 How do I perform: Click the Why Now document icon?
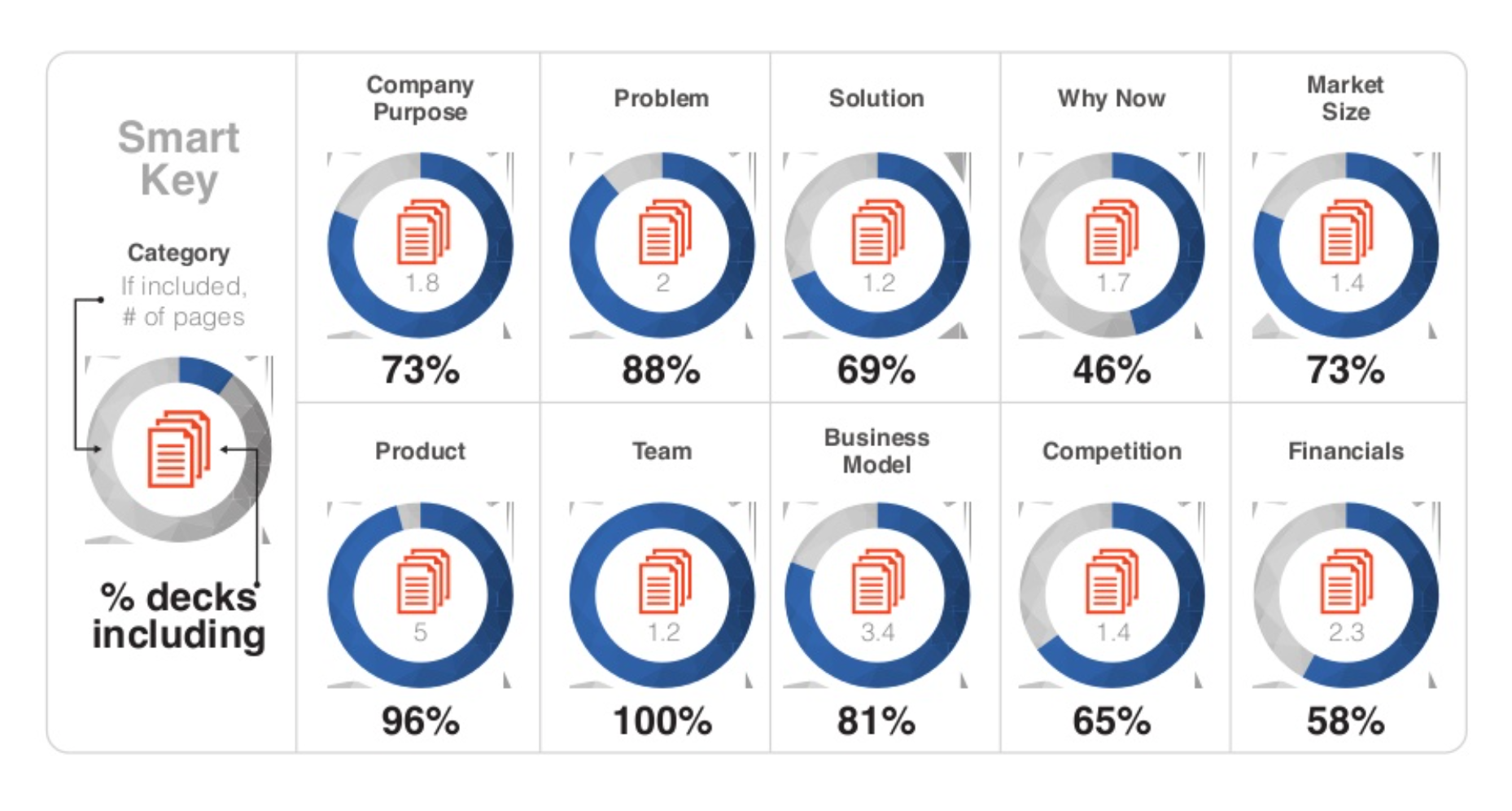tap(1112, 232)
